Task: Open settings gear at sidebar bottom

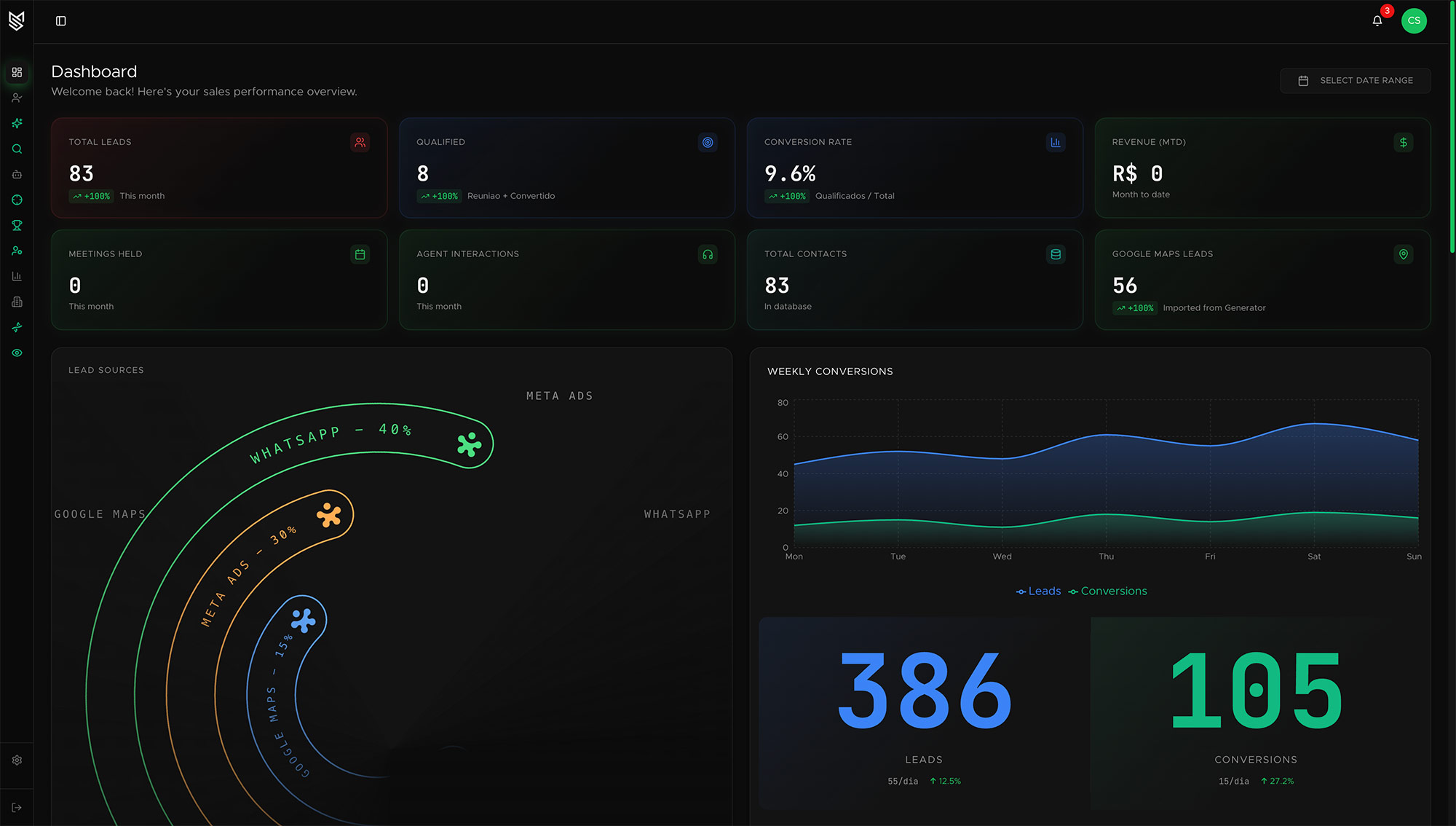Action: [x=17, y=760]
